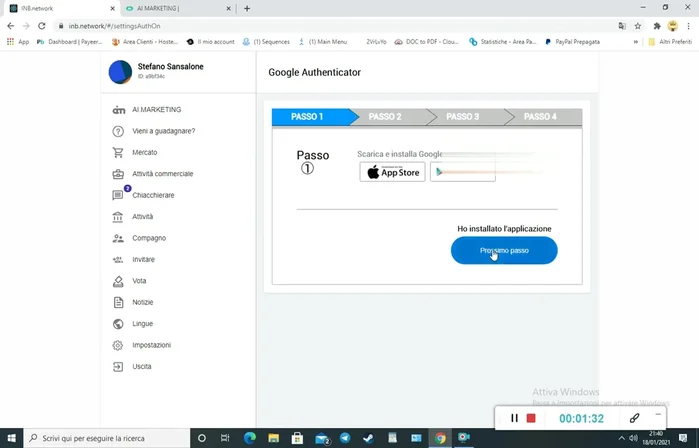Open Microsoft Edge from the taskbar
This screenshot has width=699, height=448.
point(250,438)
